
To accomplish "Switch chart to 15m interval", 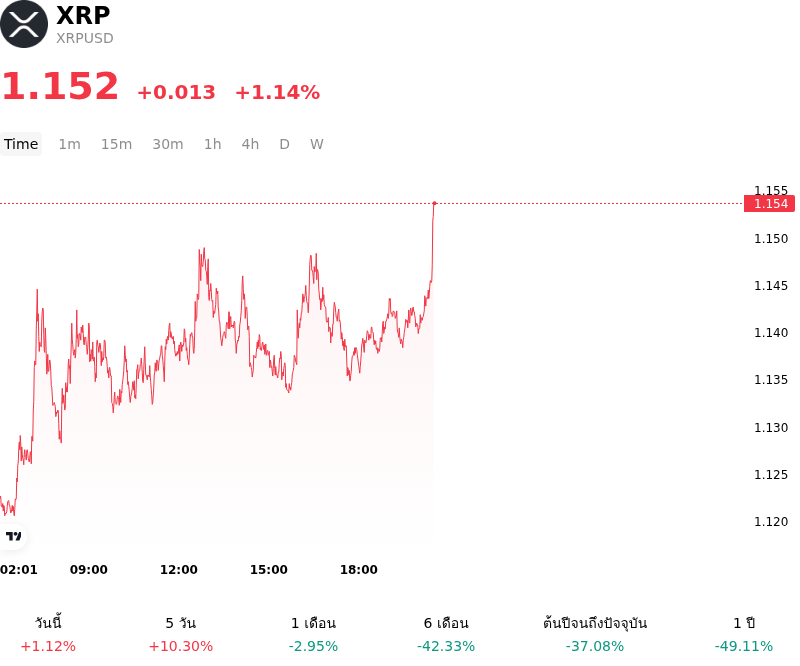I will click(116, 144).
